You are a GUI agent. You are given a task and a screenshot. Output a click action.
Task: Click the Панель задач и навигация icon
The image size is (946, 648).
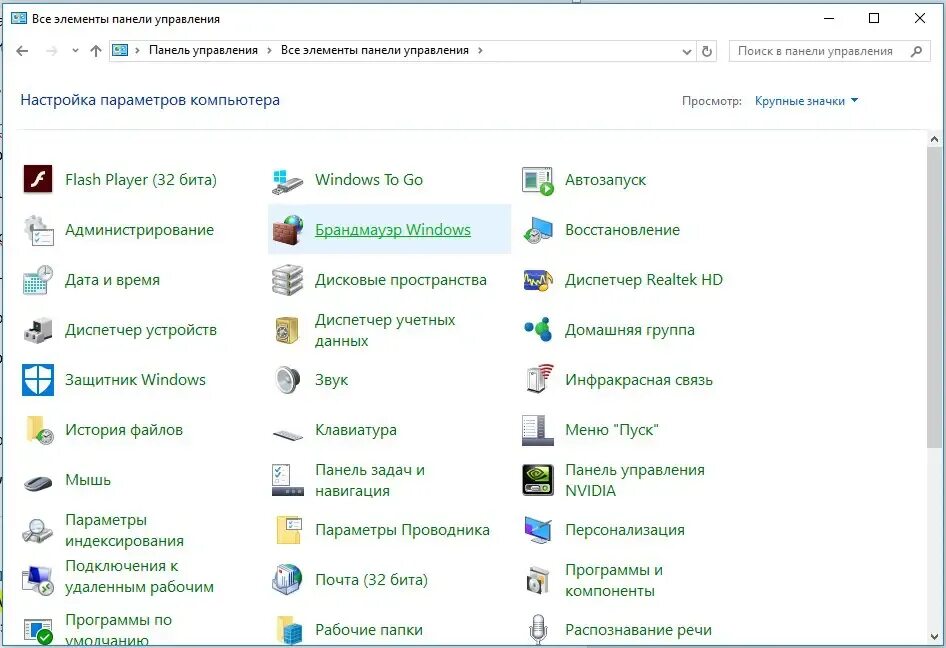coord(288,480)
